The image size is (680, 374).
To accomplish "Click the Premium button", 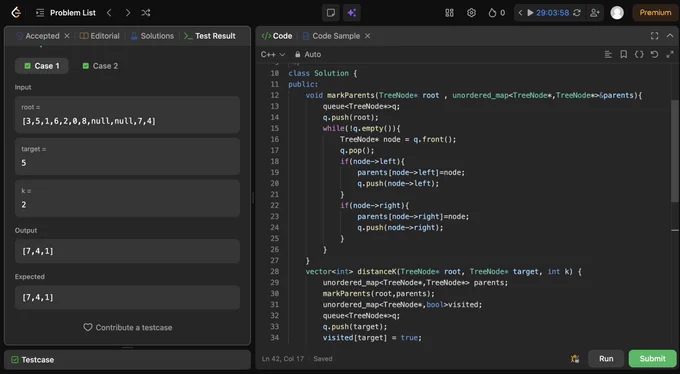I will click(x=655, y=13).
